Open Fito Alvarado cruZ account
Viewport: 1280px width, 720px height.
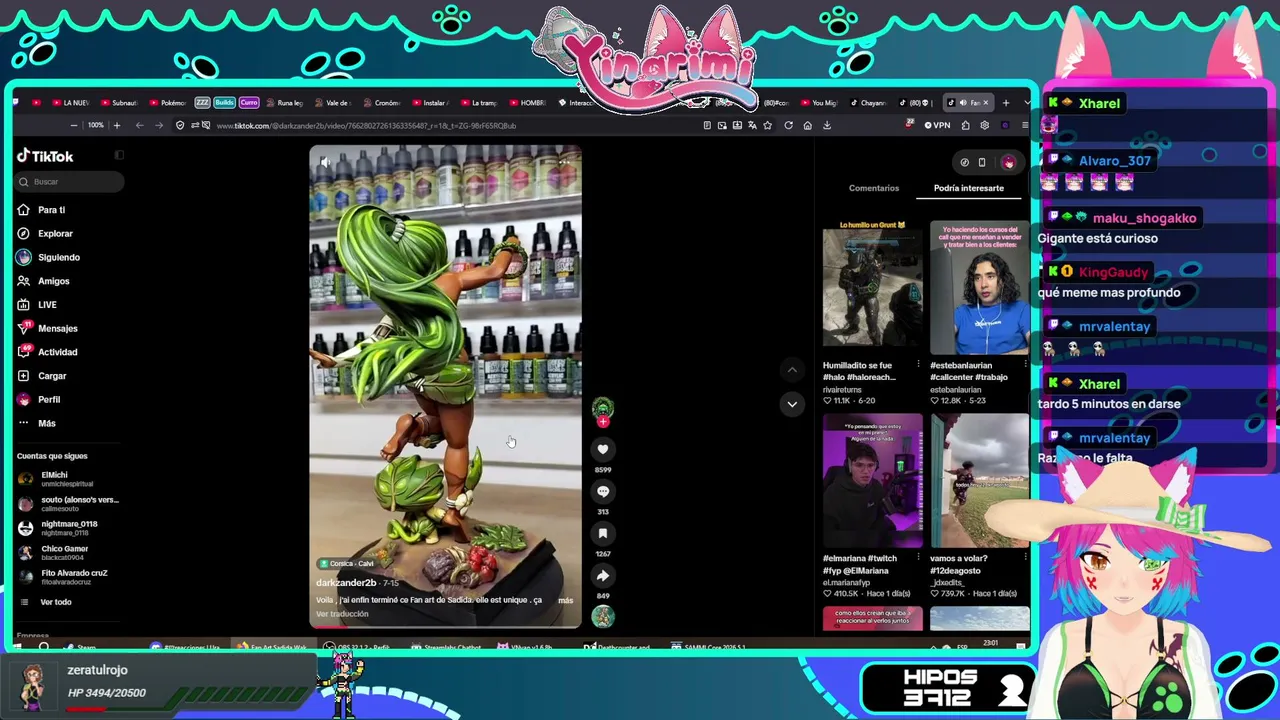click(x=62, y=577)
